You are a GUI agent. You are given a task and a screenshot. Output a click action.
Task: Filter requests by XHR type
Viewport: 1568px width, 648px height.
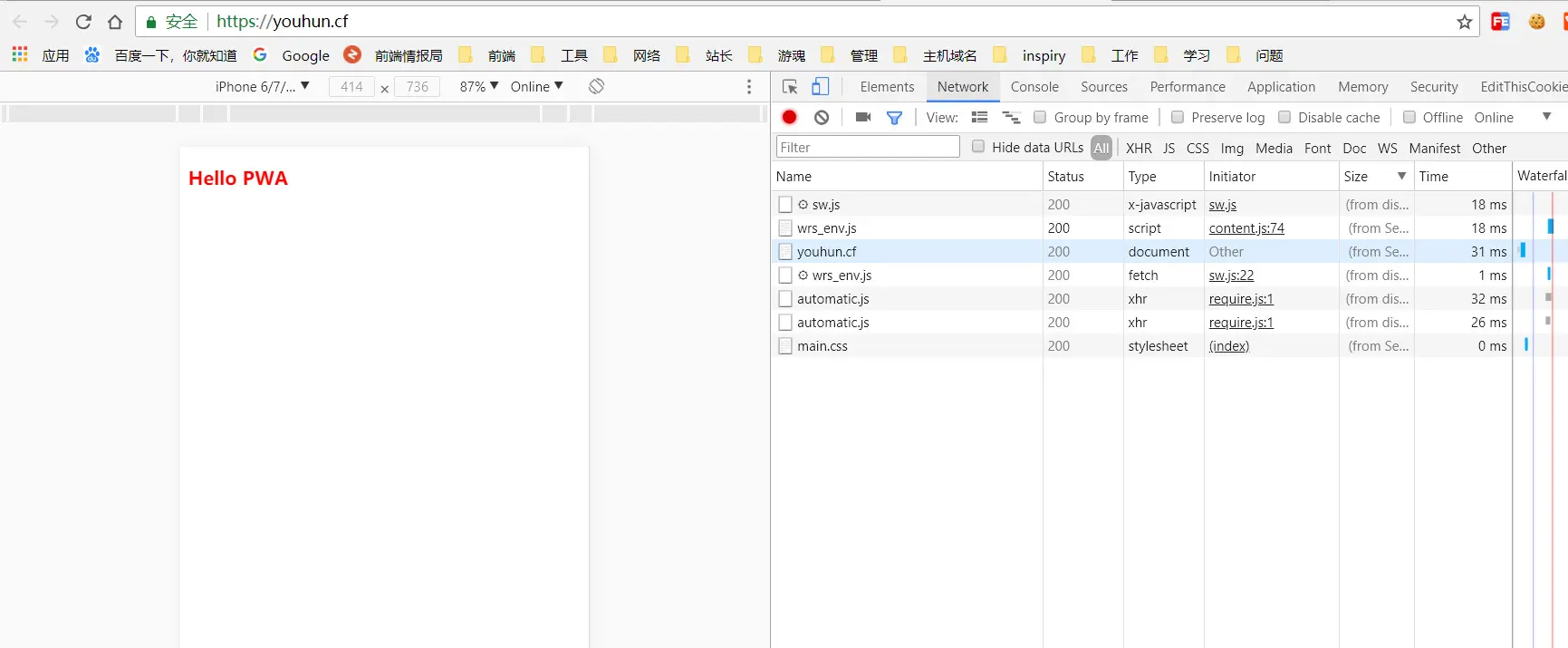[1139, 148]
